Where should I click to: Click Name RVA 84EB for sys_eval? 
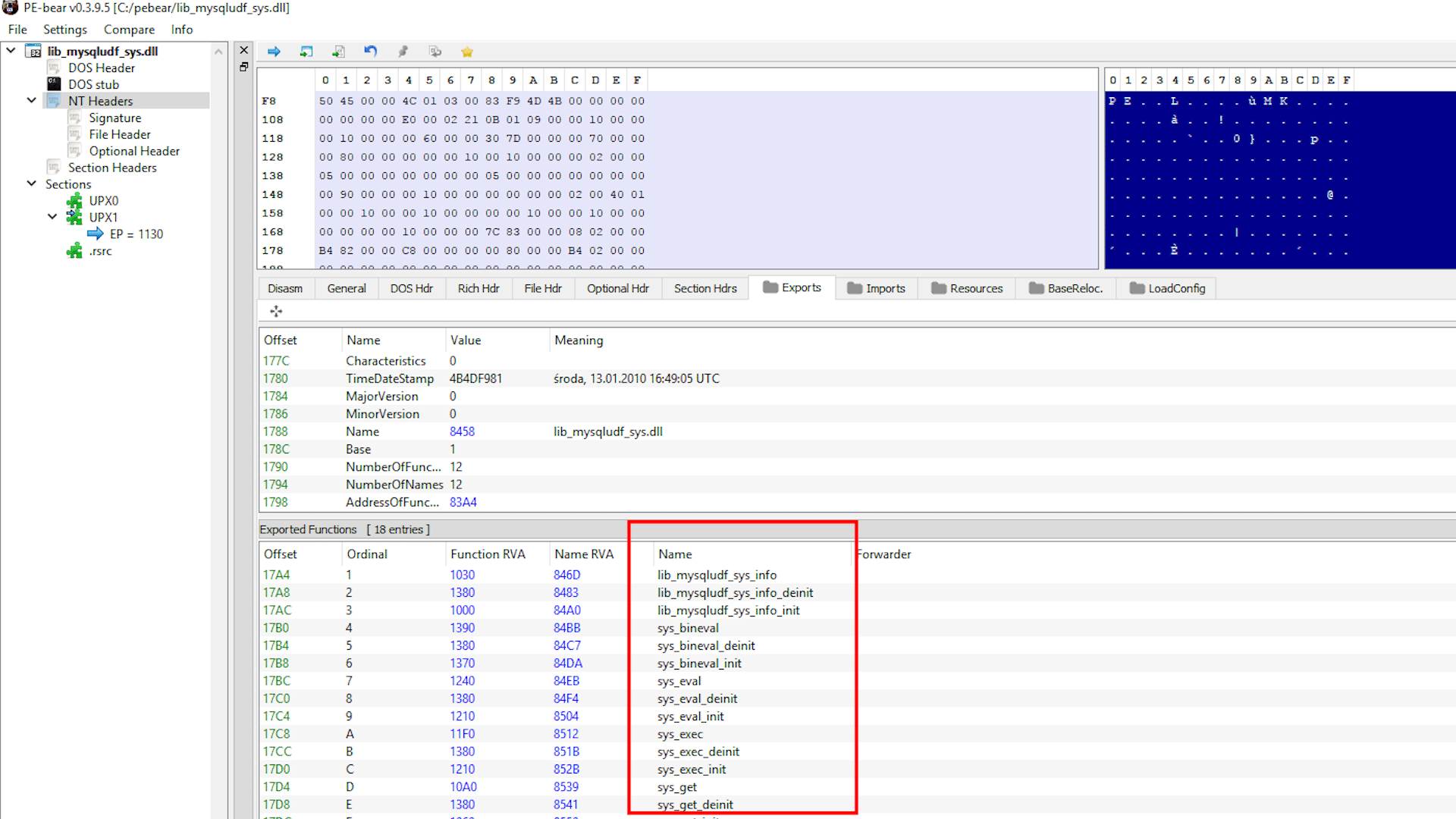pyautogui.click(x=566, y=681)
